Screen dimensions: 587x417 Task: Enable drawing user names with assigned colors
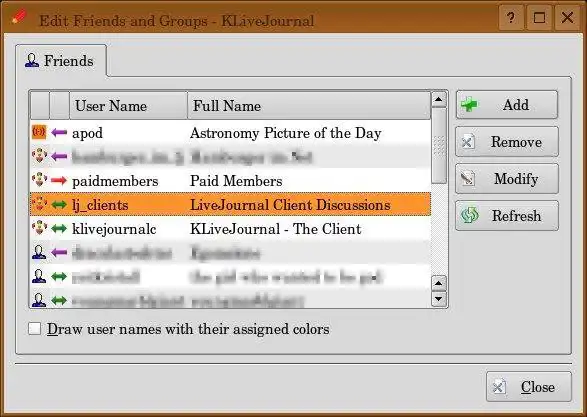pyautogui.click(x=34, y=329)
